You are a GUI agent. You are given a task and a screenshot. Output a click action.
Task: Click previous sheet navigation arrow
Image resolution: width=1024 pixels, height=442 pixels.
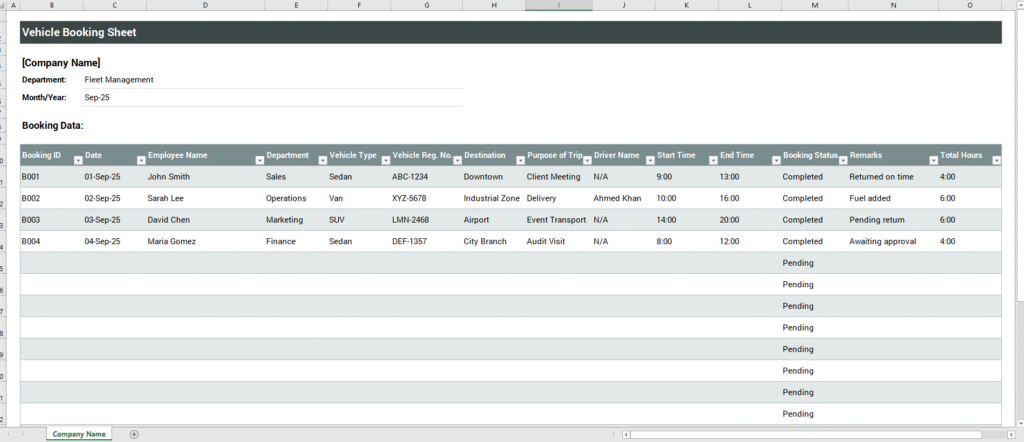[10, 434]
